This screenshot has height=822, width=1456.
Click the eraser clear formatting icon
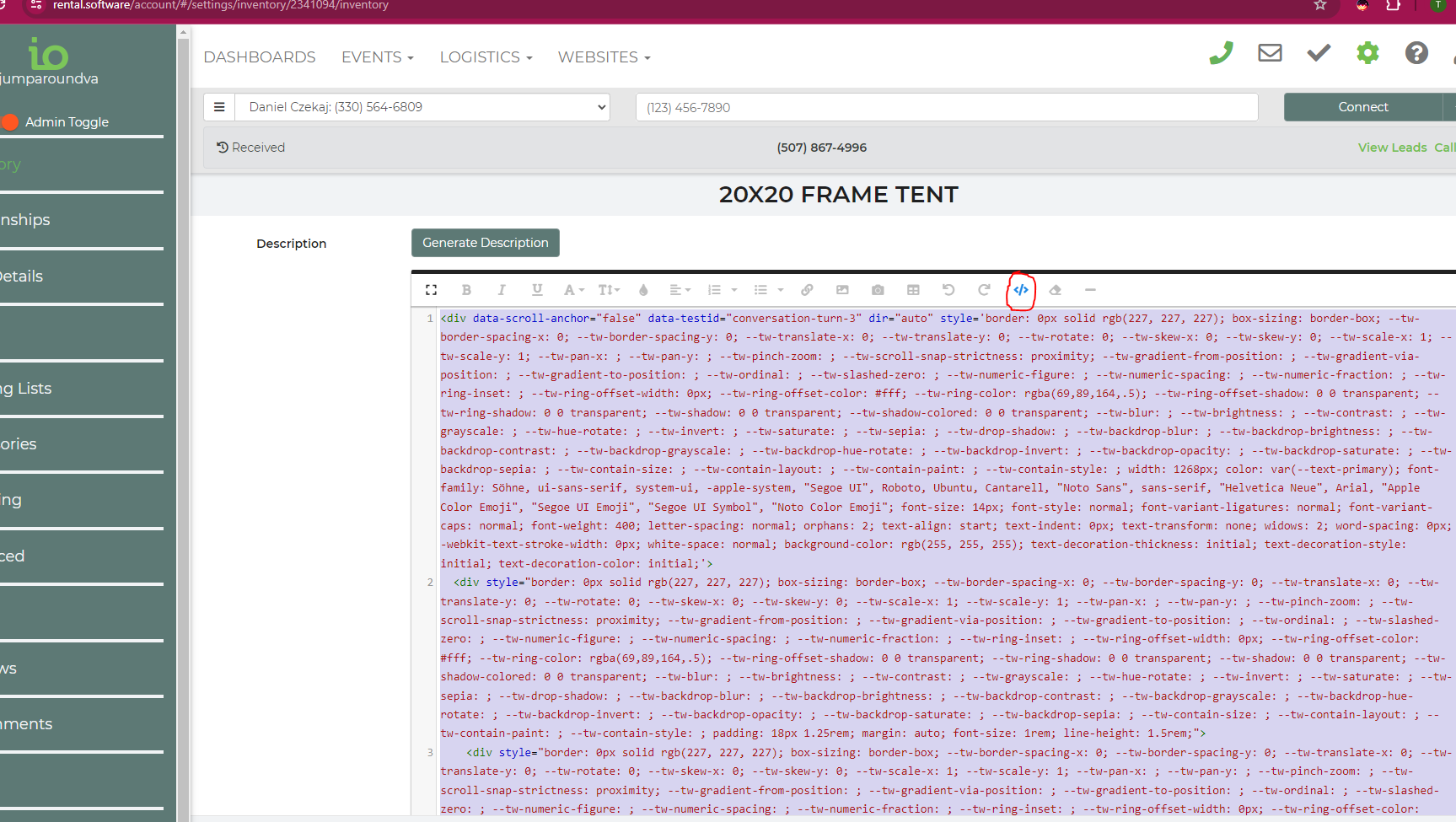coord(1055,290)
